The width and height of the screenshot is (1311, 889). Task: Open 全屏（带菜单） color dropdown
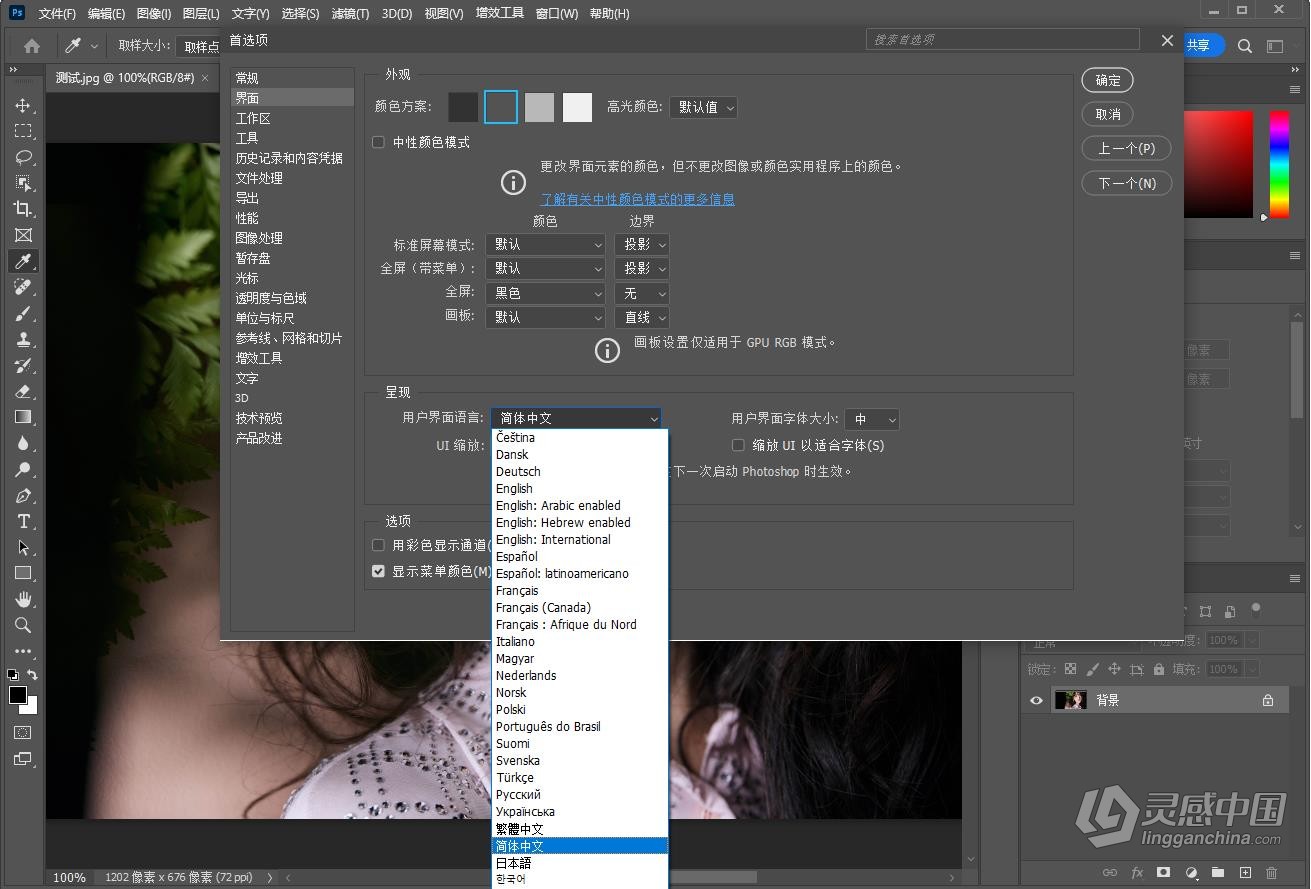point(545,268)
